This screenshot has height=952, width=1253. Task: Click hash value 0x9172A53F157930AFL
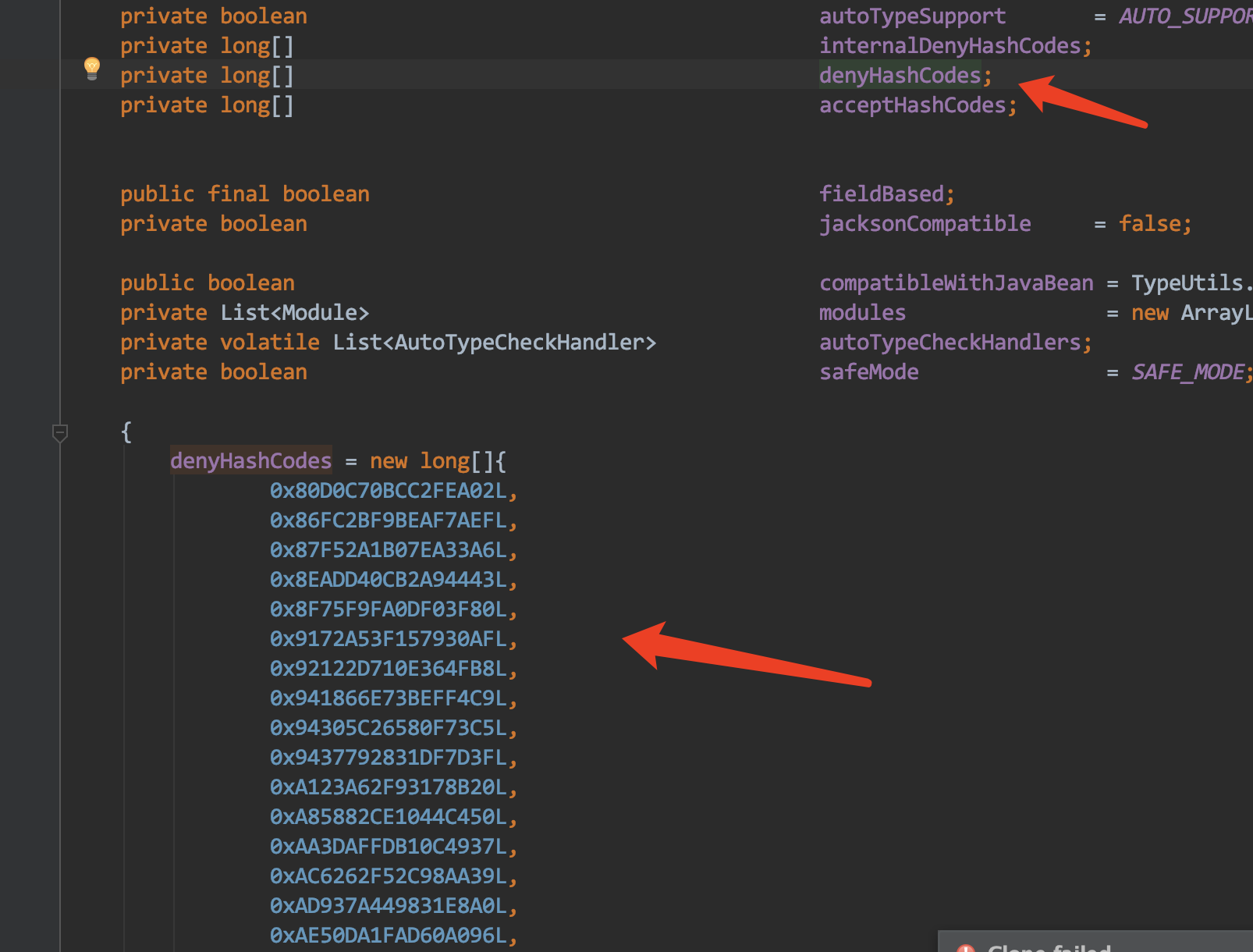tap(388, 639)
